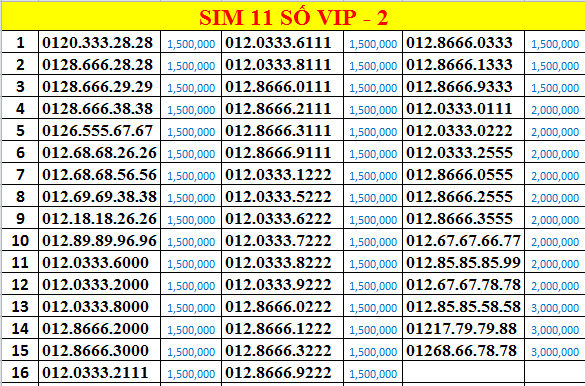Click the row index cell 1
Image resolution: width=585 pixels, height=386 pixels.
click(x=20, y=43)
